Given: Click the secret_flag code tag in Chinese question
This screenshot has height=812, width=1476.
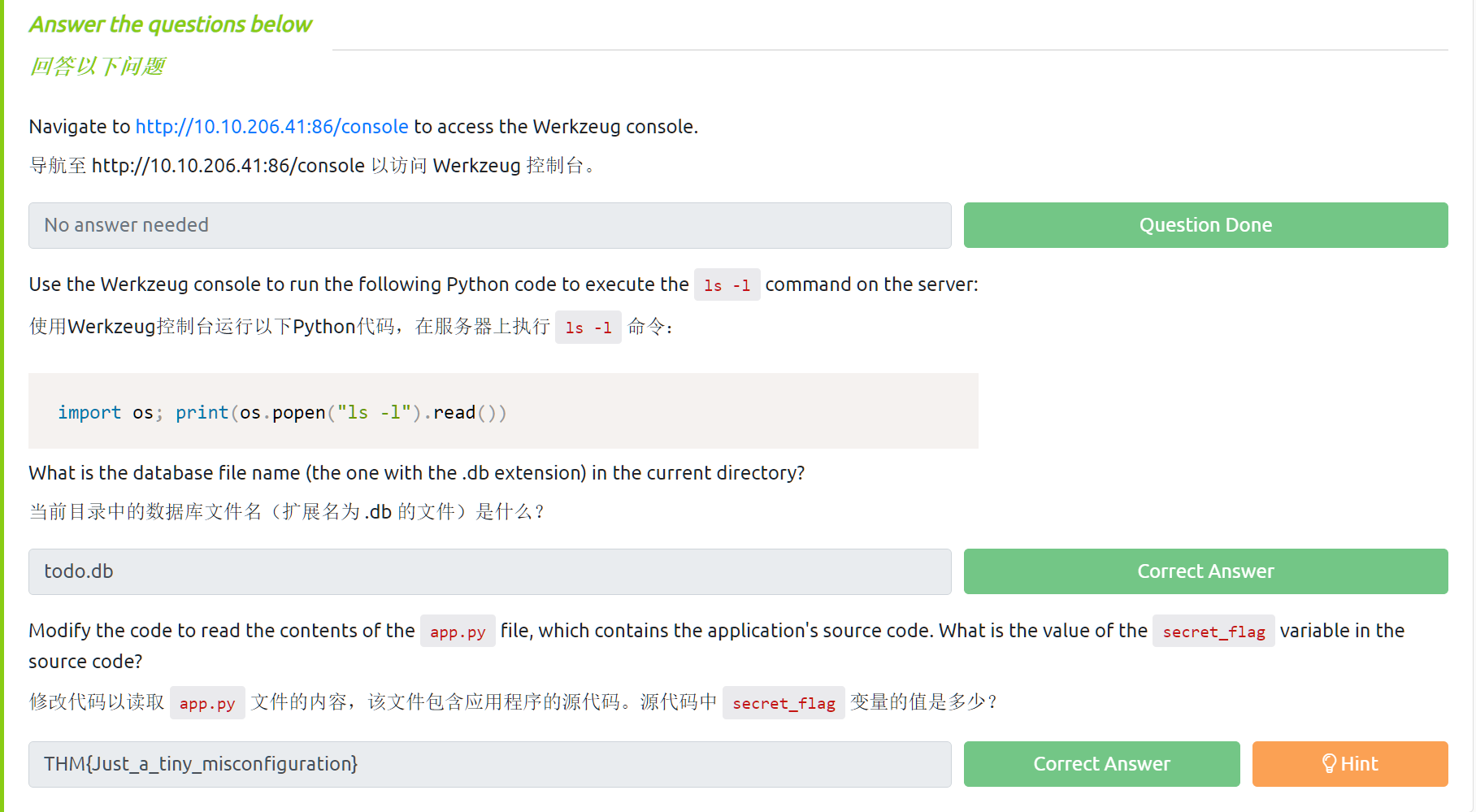Looking at the screenshot, I should click(783, 703).
